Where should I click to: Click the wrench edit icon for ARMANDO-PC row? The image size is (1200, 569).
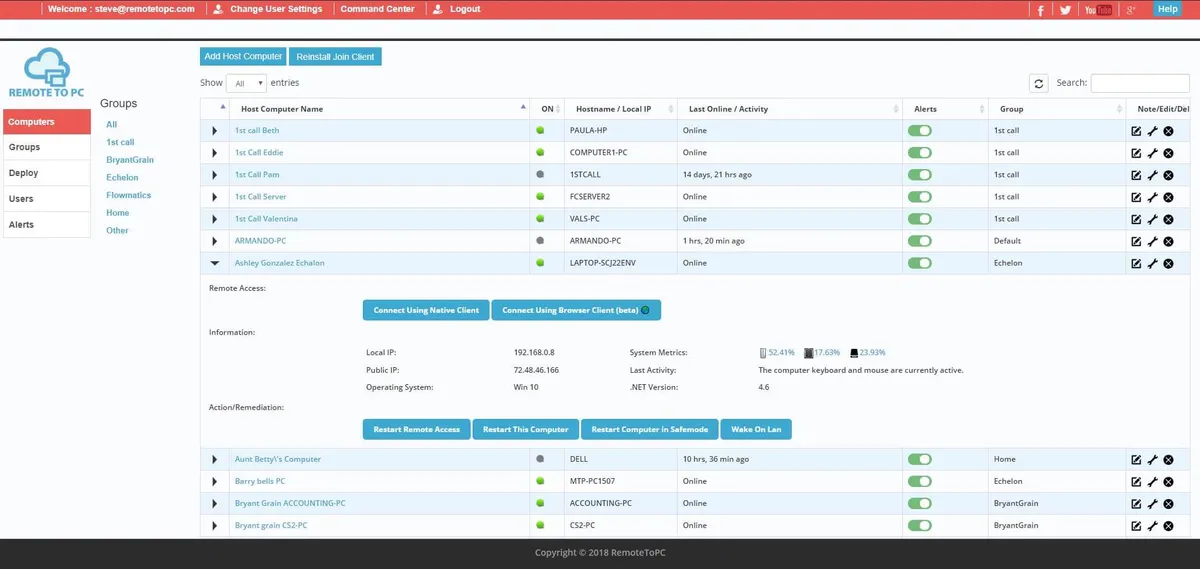tap(1152, 241)
